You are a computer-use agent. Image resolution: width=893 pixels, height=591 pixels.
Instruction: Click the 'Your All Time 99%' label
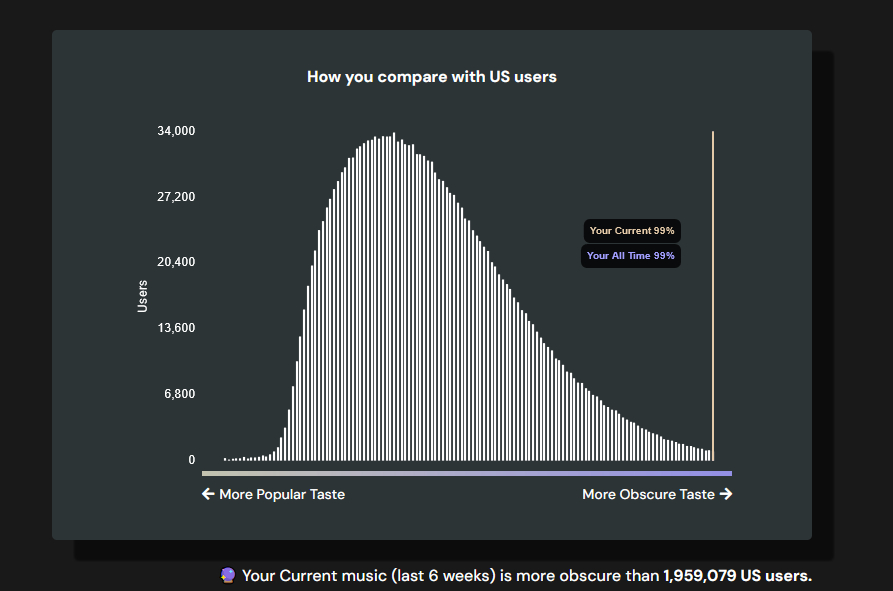[x=630, y=256]
